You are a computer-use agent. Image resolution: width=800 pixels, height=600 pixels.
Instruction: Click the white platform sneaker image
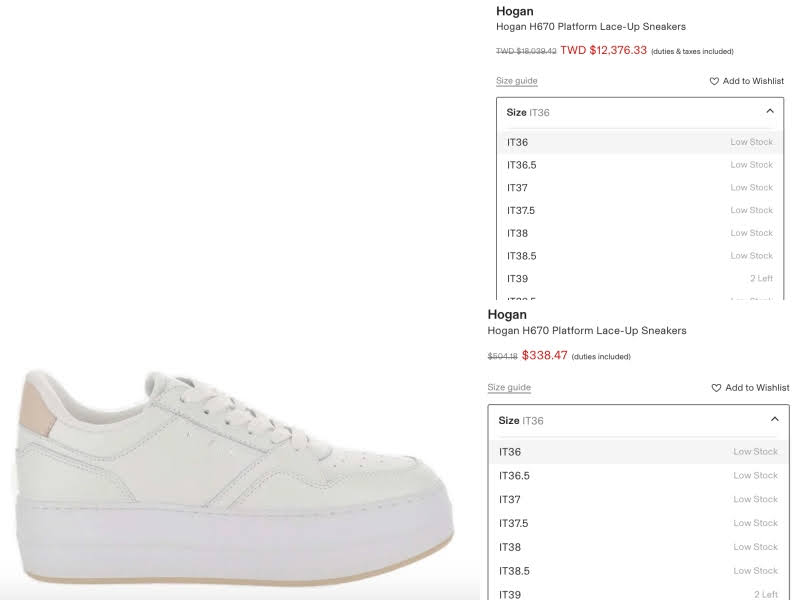pyautogui.click(x=234, y=477)
